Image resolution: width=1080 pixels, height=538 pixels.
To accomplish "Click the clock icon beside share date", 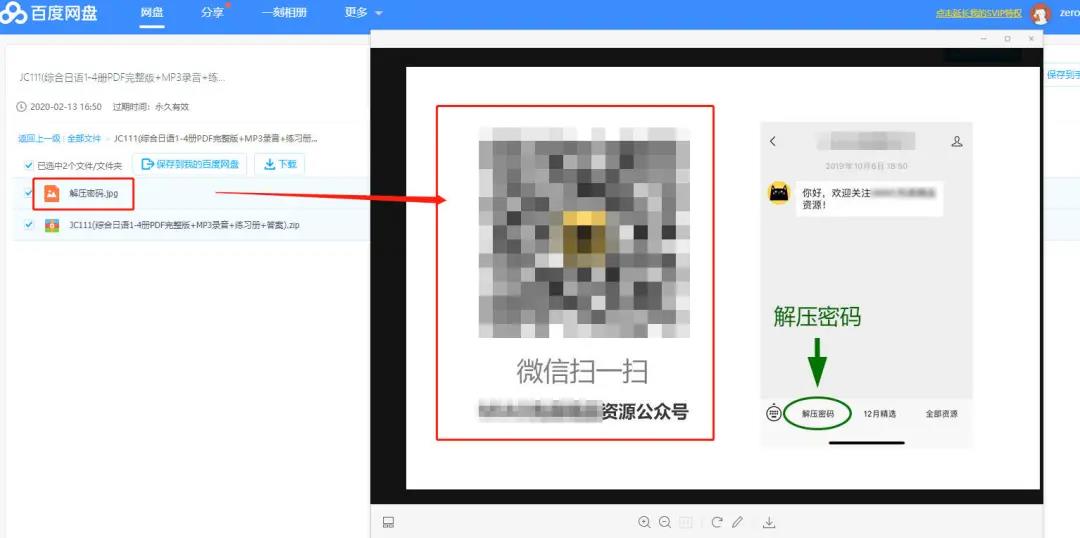I will [21, 107].
